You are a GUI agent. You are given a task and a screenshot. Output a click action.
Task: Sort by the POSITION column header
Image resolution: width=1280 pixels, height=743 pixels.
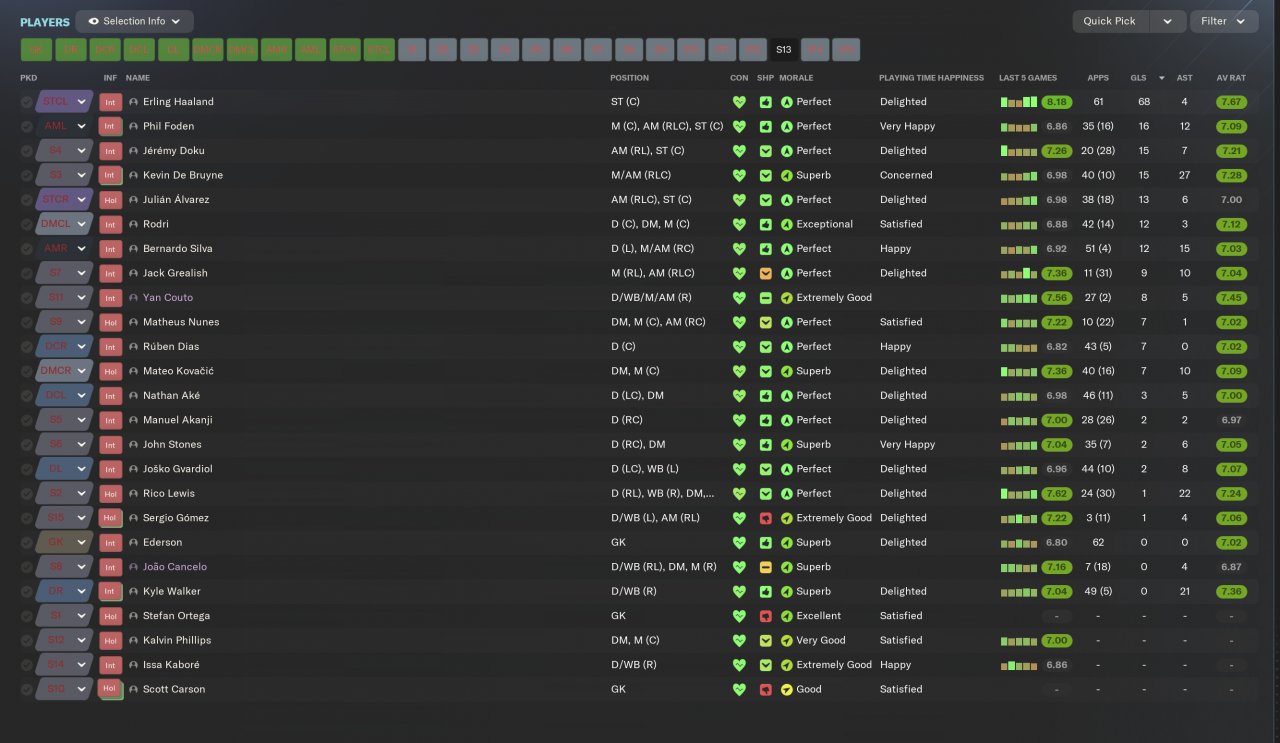[629, 78]
